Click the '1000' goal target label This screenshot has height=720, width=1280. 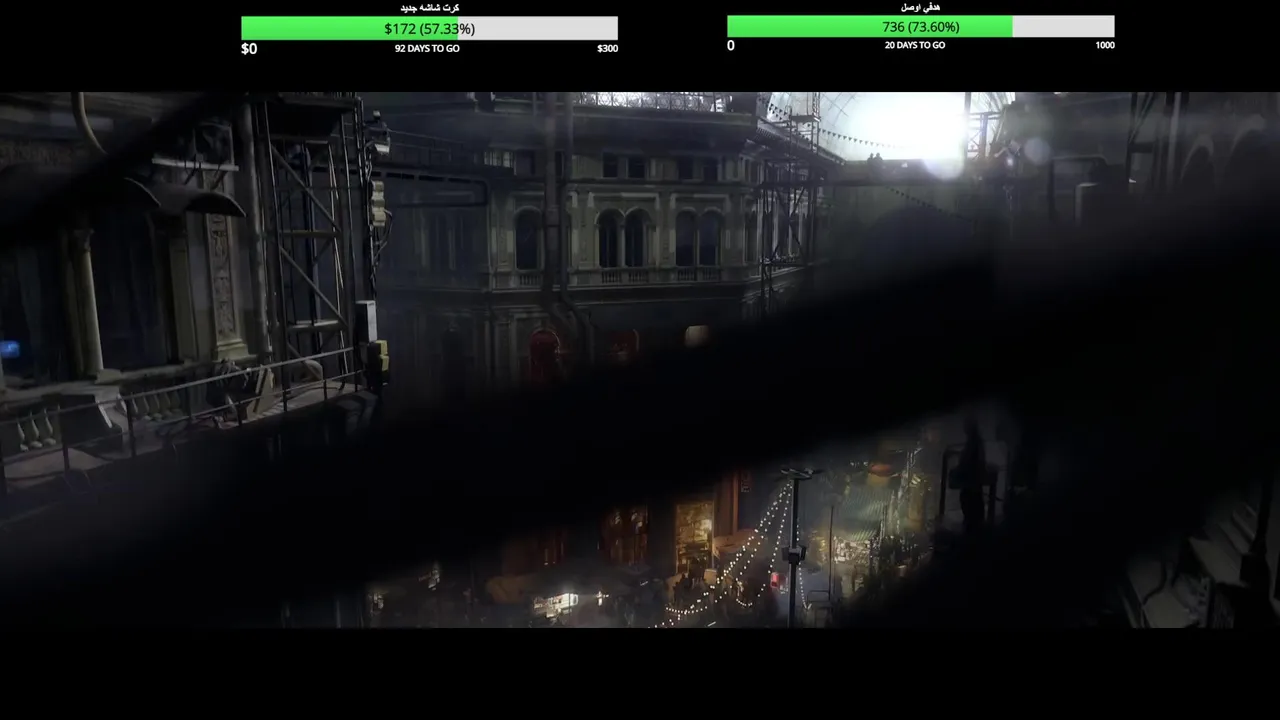click(1104, 45)
